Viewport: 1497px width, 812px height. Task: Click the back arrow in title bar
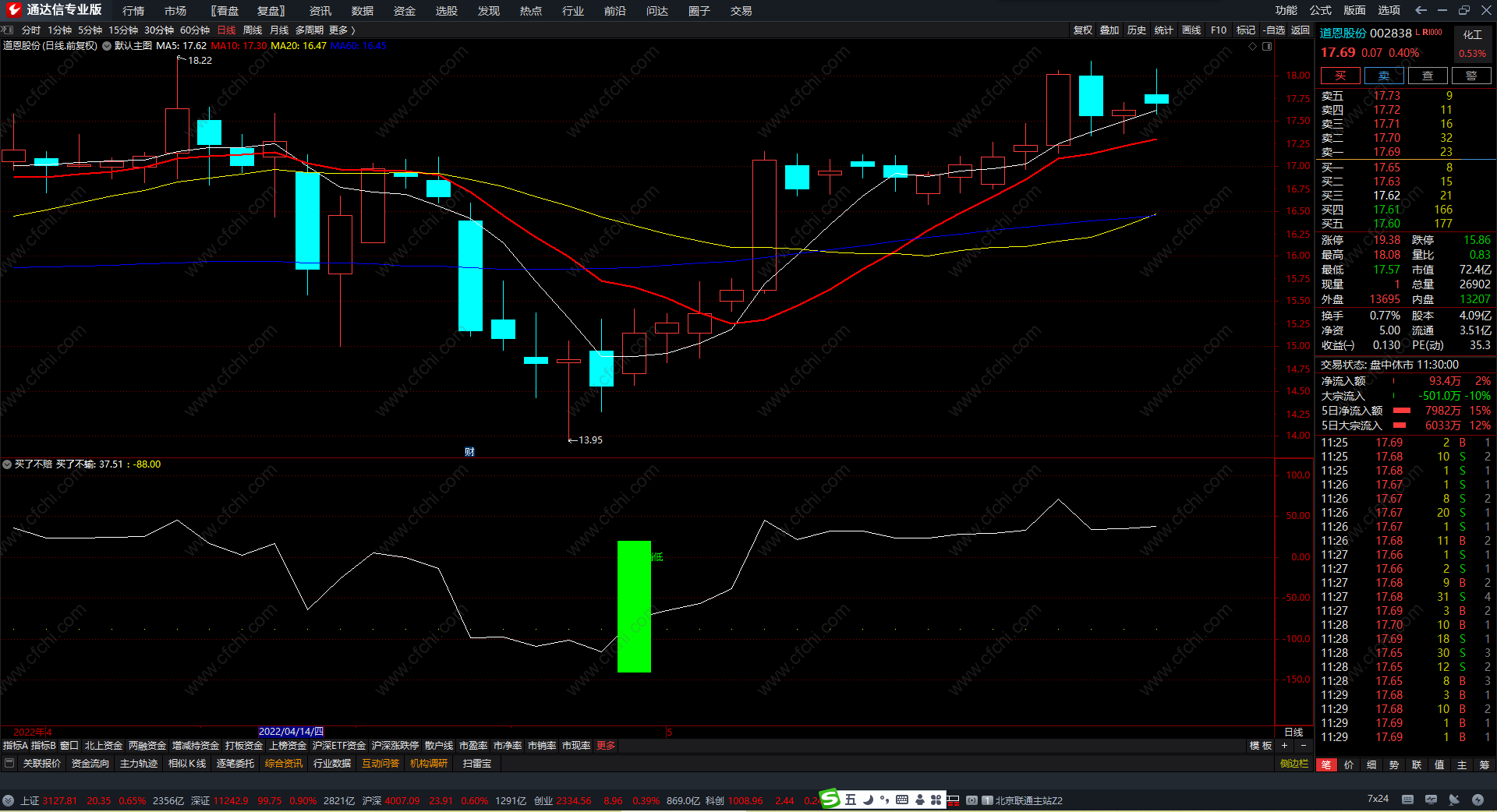[x=1421, y=10]
